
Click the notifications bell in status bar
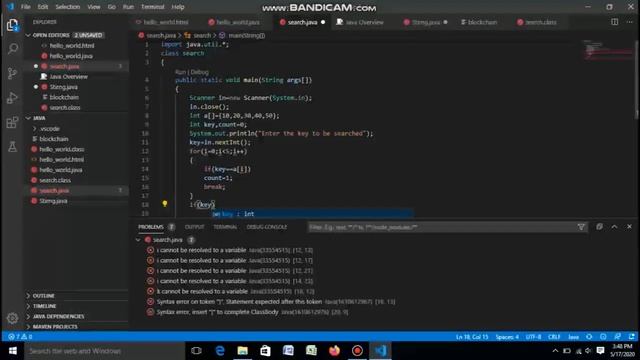[631, 337]
